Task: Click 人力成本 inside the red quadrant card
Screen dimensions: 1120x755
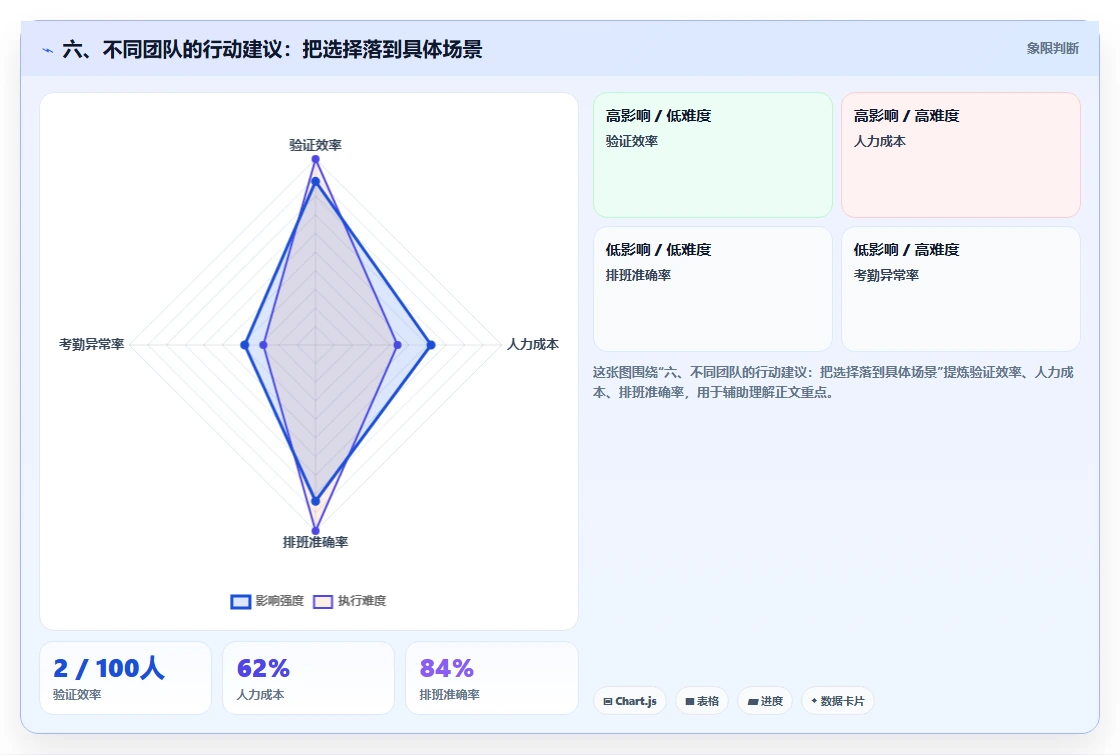Action: (879, 141)
